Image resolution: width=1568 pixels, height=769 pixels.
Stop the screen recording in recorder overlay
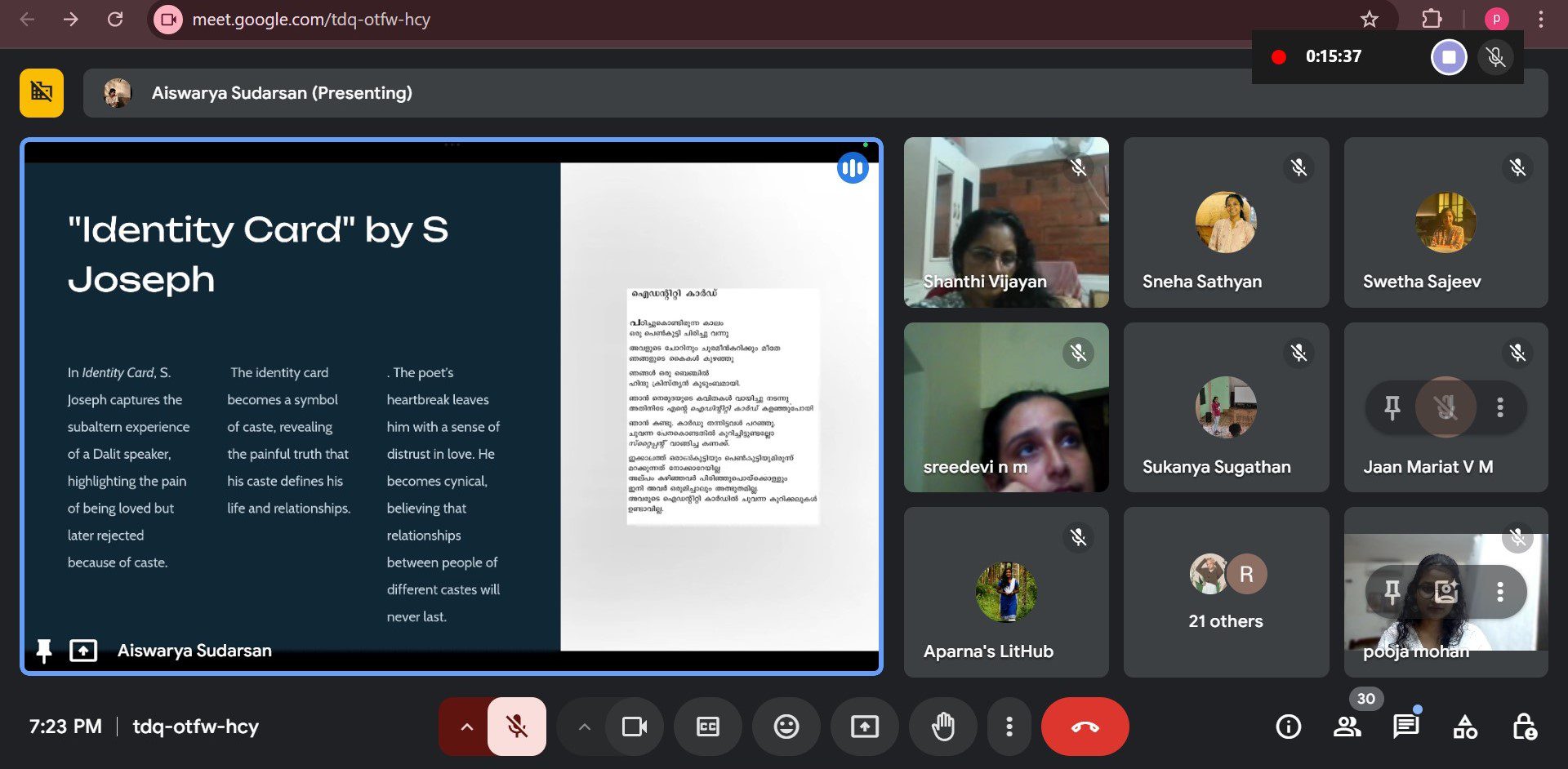click(x=1449, y=57)
